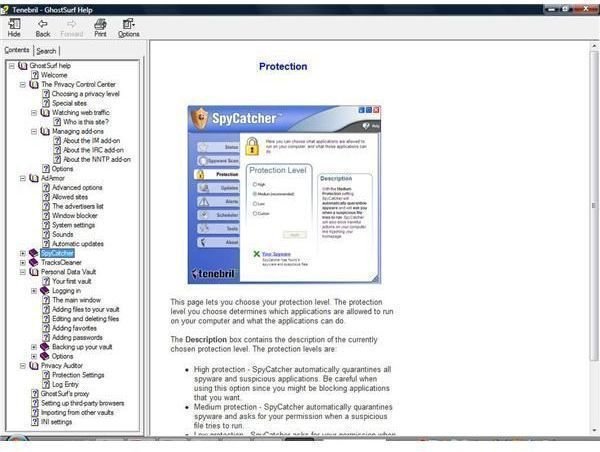Go Back using the toolbar arrow
The height and width of the screenshot is (452, 600).
coord(43,28)
